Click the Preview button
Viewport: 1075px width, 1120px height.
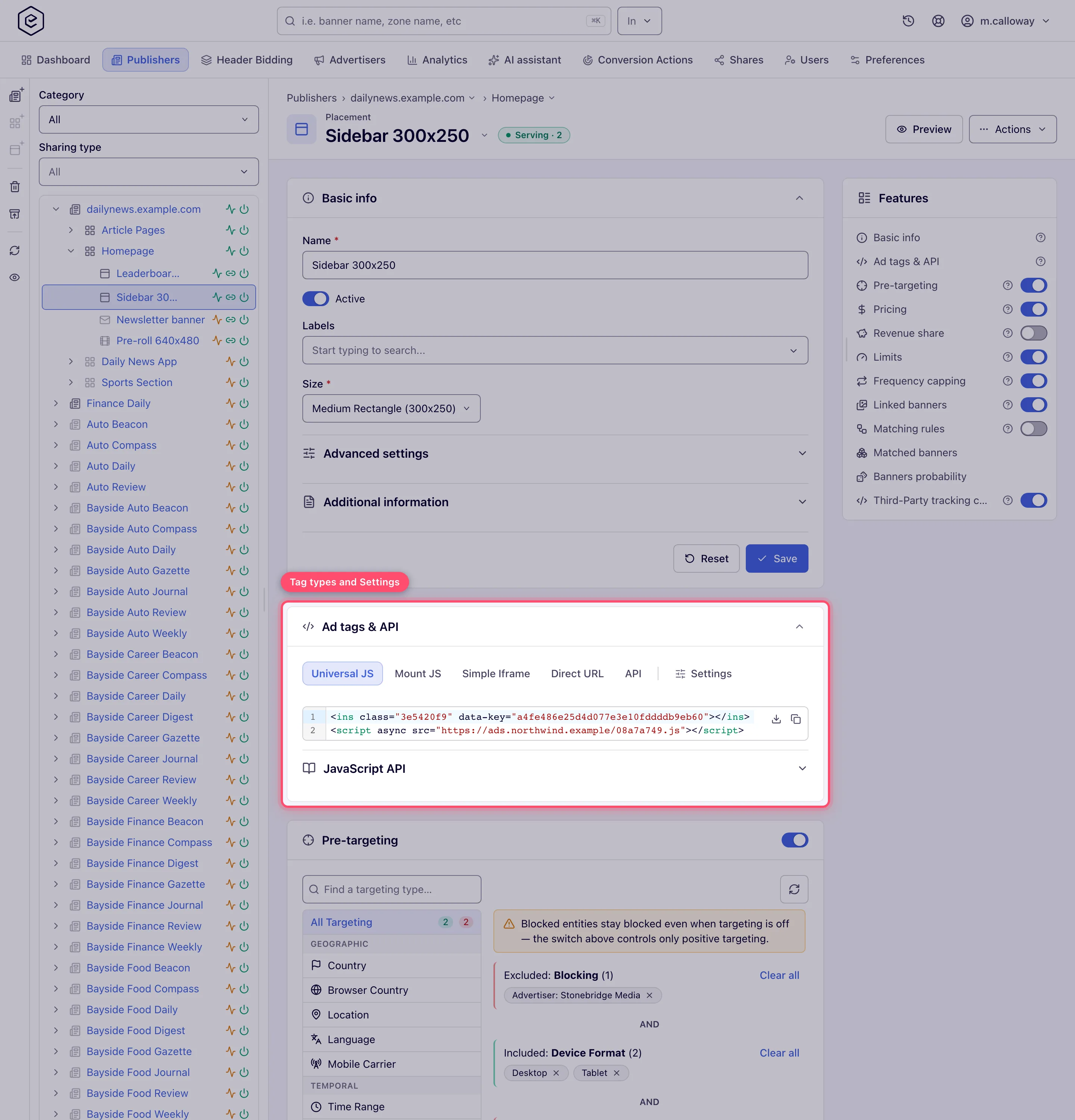click(923, 129)
